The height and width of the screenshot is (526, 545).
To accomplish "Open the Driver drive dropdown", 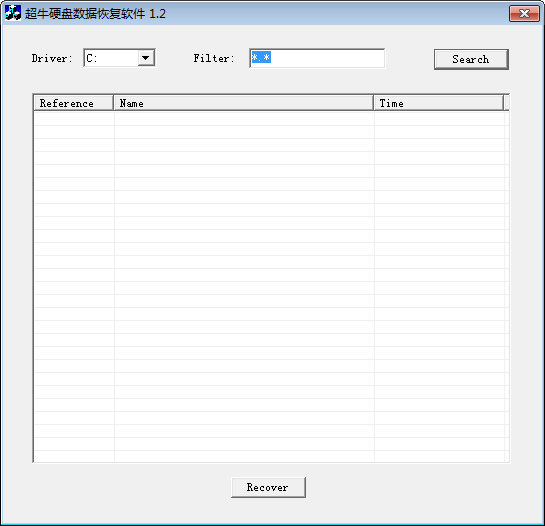I will coord(146,58).
